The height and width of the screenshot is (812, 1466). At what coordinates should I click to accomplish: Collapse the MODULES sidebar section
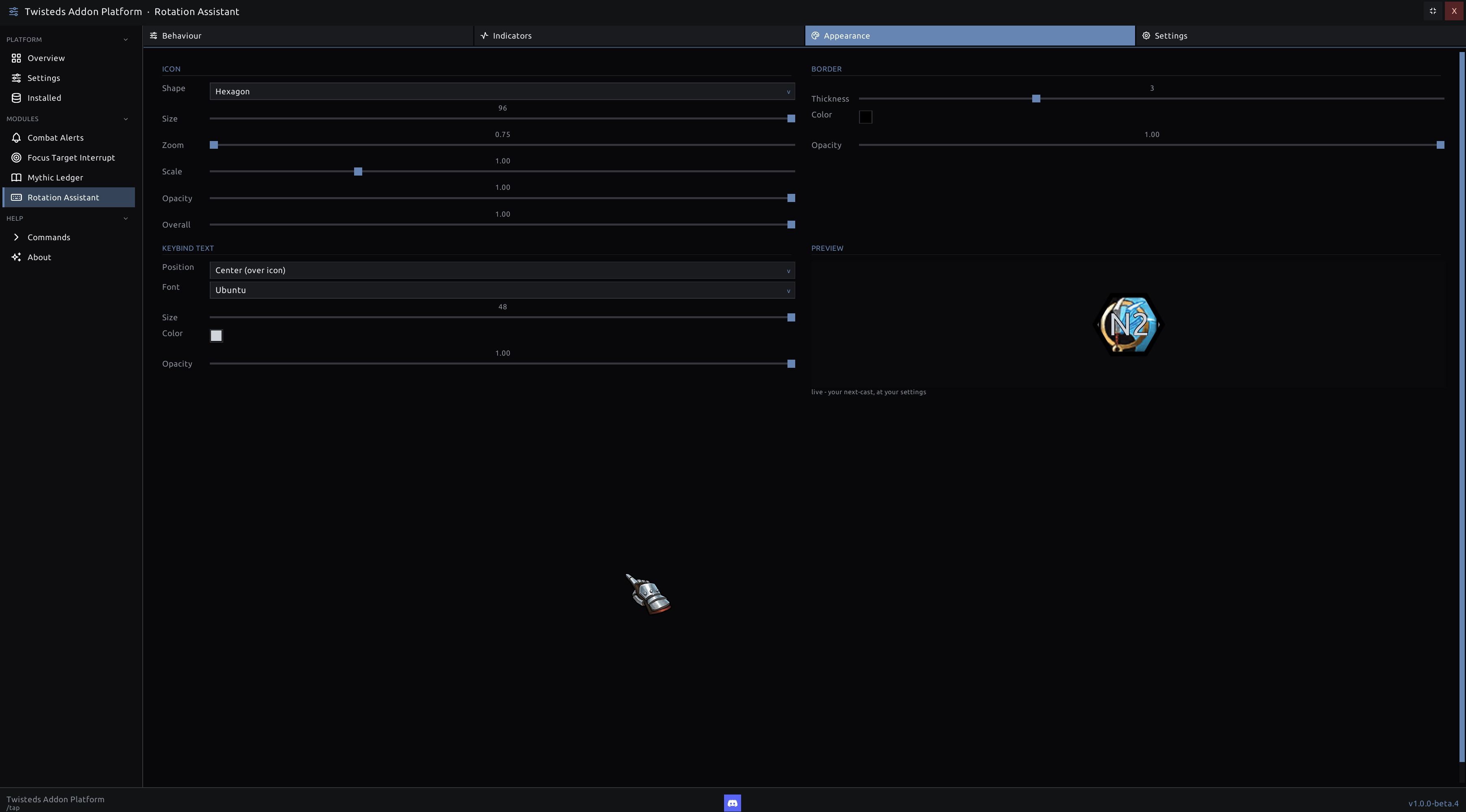(69, 119)
